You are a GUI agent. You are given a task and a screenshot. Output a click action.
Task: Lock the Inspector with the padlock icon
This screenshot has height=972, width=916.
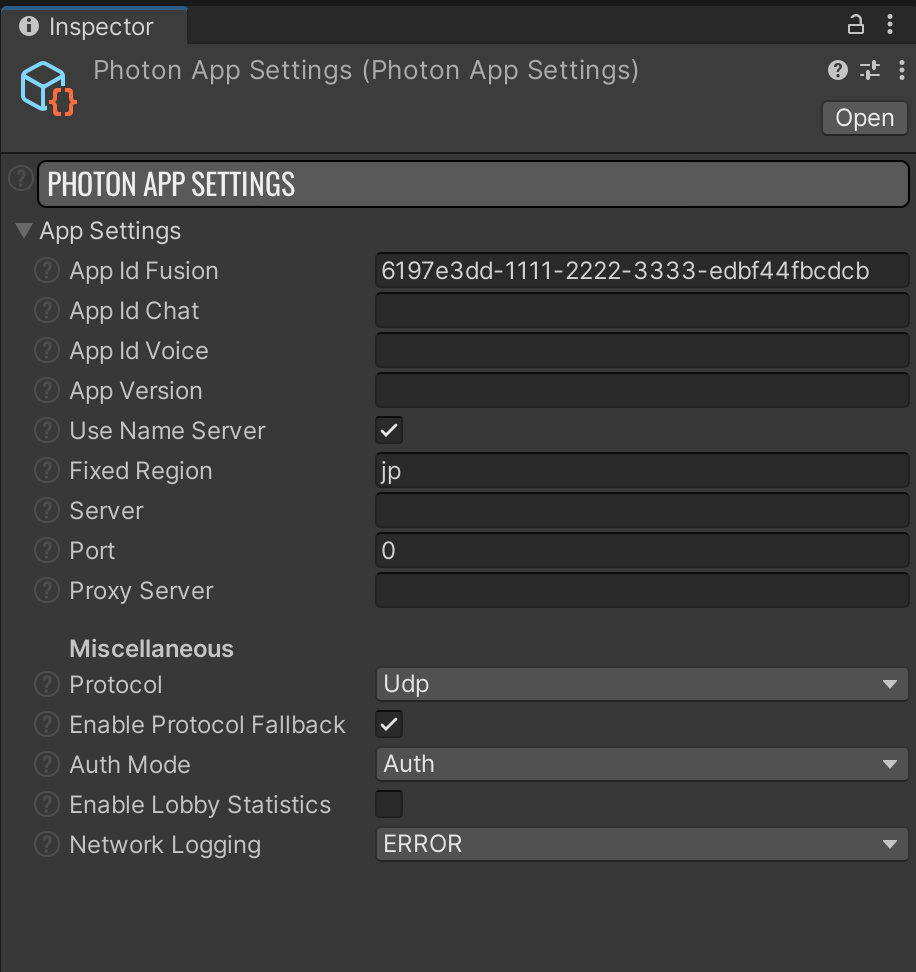coord(855,25)
